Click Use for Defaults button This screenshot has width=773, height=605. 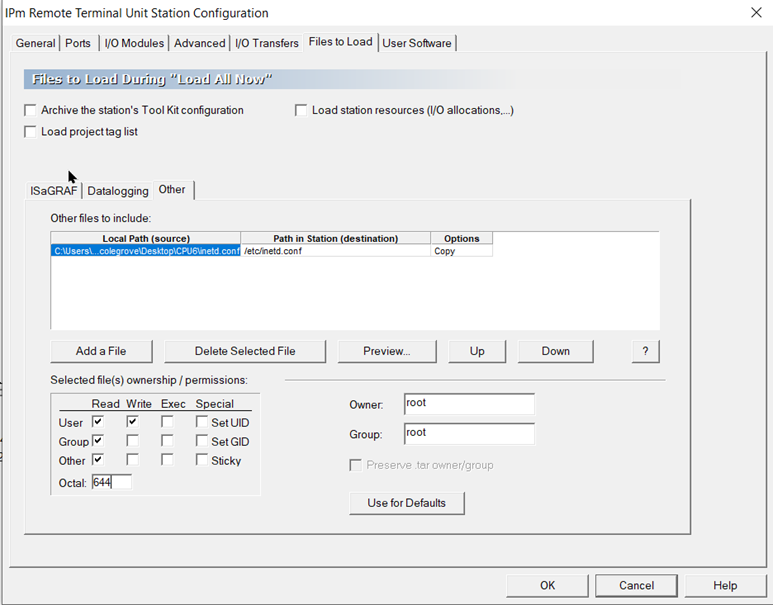tap(406, 502)
